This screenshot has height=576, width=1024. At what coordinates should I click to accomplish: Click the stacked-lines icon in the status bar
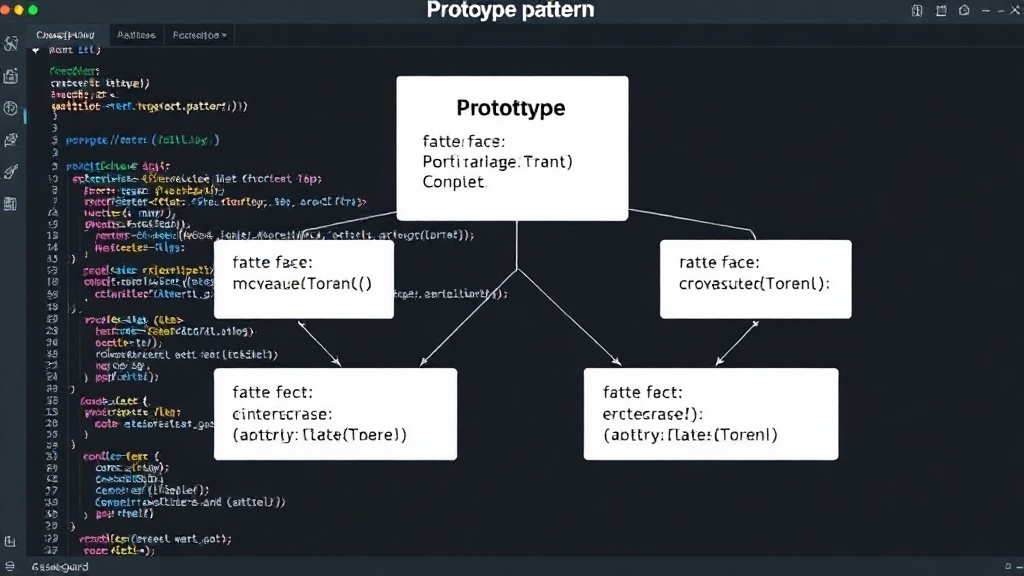[x=10, y=566]
